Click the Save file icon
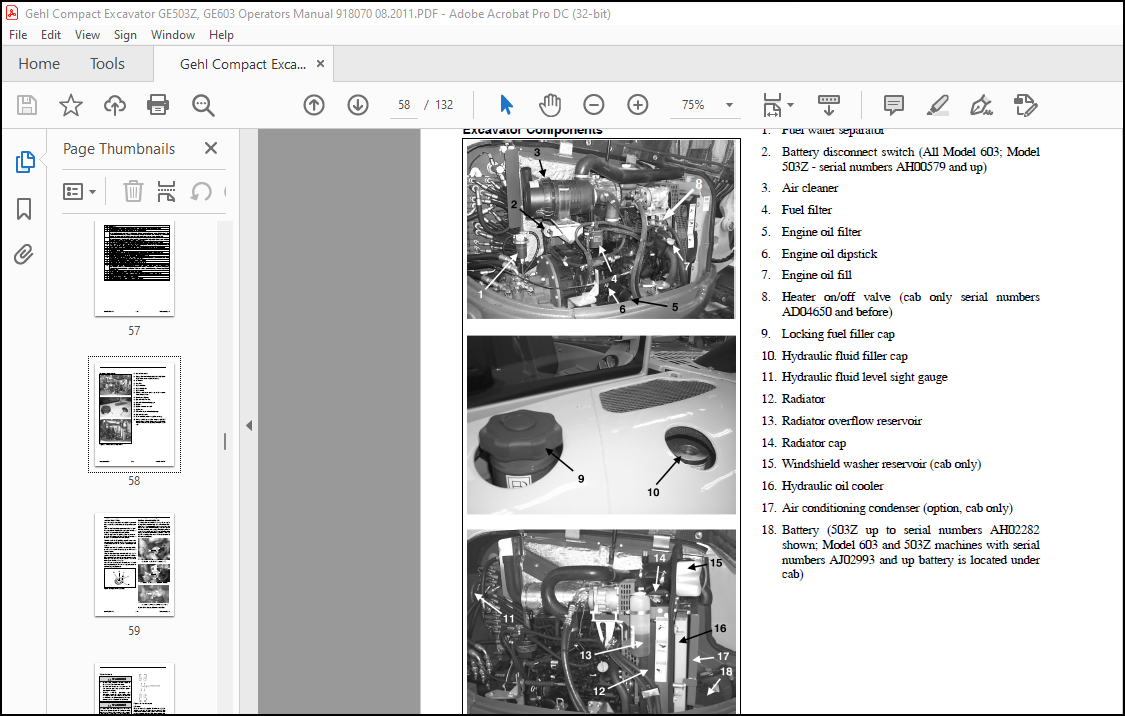 pyautogui.click(x=27, y=105)
